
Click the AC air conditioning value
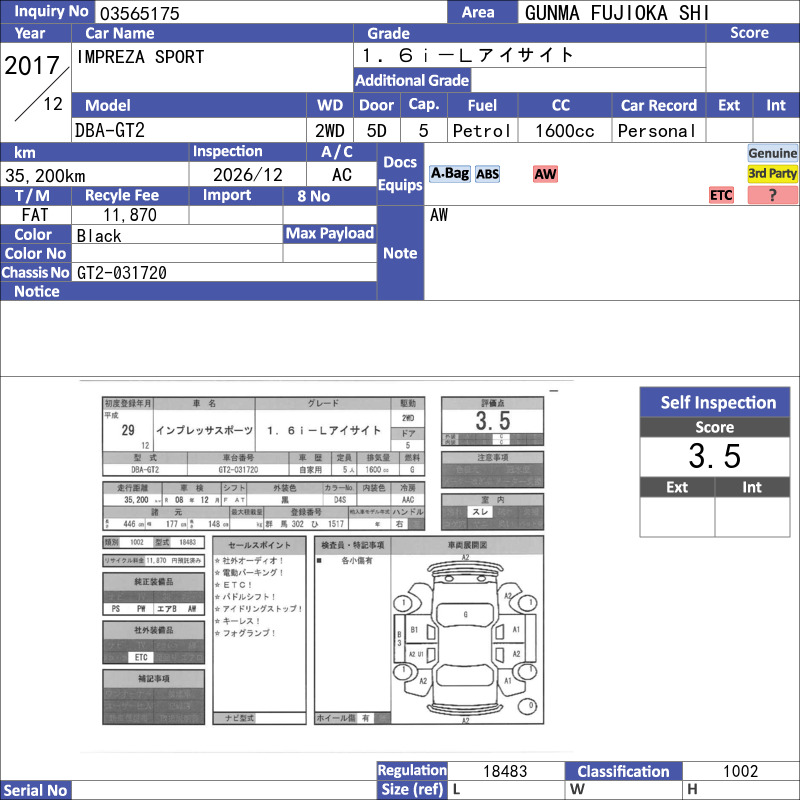pyautogui.click(x=341, y=175)
